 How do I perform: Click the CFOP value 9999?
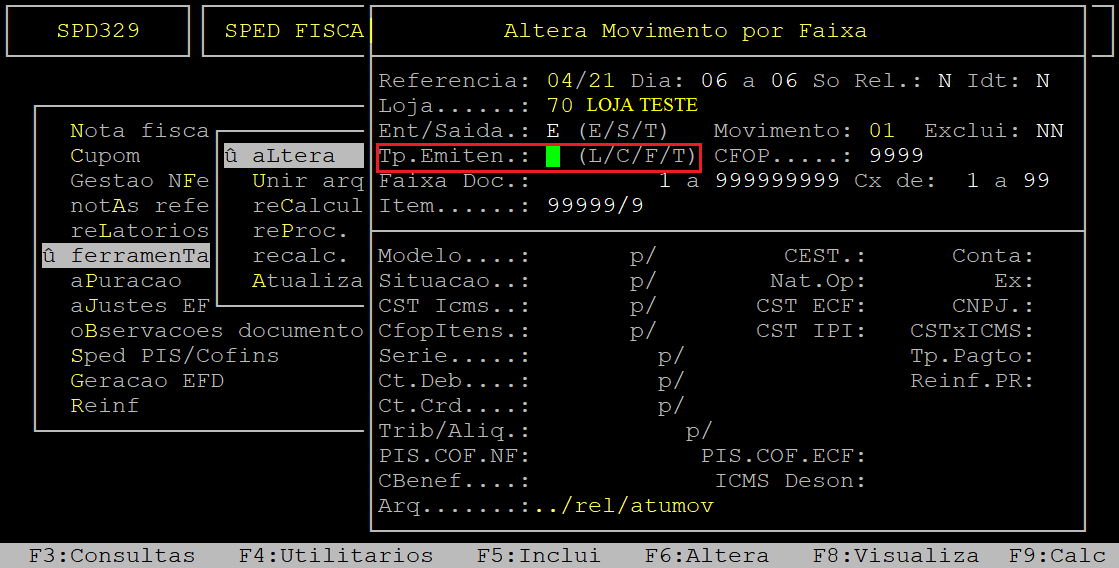click(x=896, y=156)
